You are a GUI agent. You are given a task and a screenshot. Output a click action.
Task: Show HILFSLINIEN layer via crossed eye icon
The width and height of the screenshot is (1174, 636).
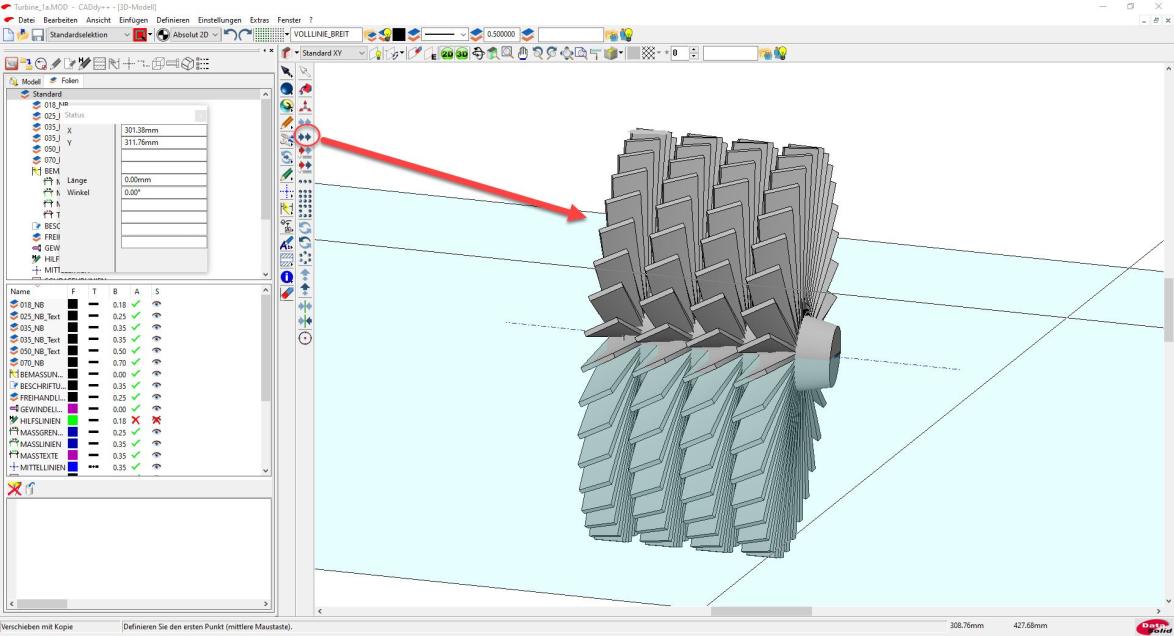pyautogui.click(x=156, y=421)
